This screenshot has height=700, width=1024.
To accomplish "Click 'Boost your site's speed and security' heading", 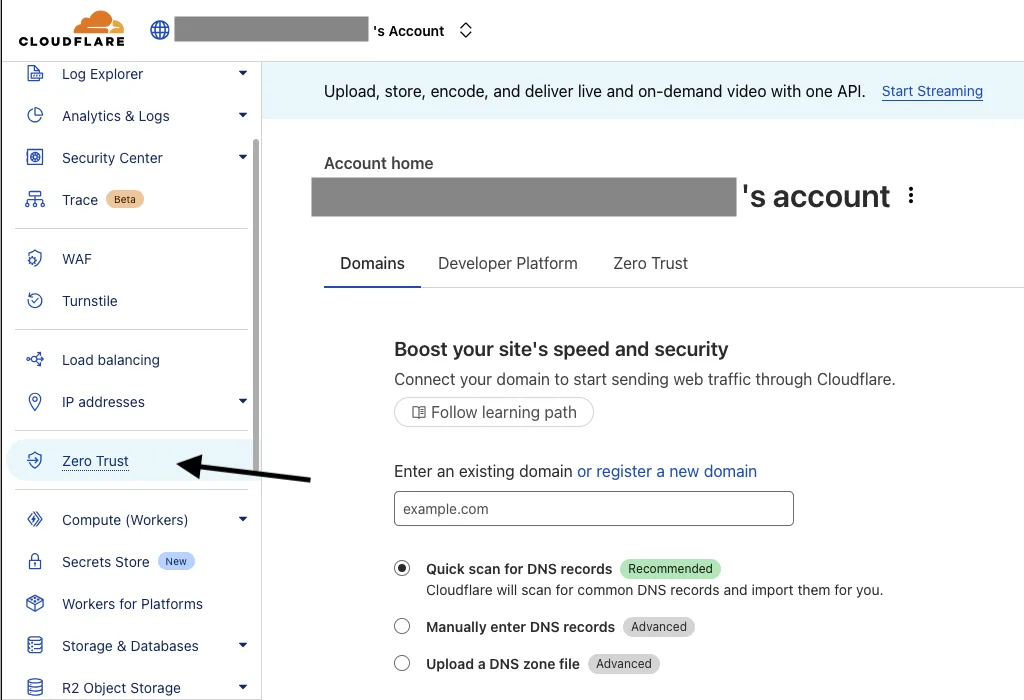I will [x=561, y=349].
